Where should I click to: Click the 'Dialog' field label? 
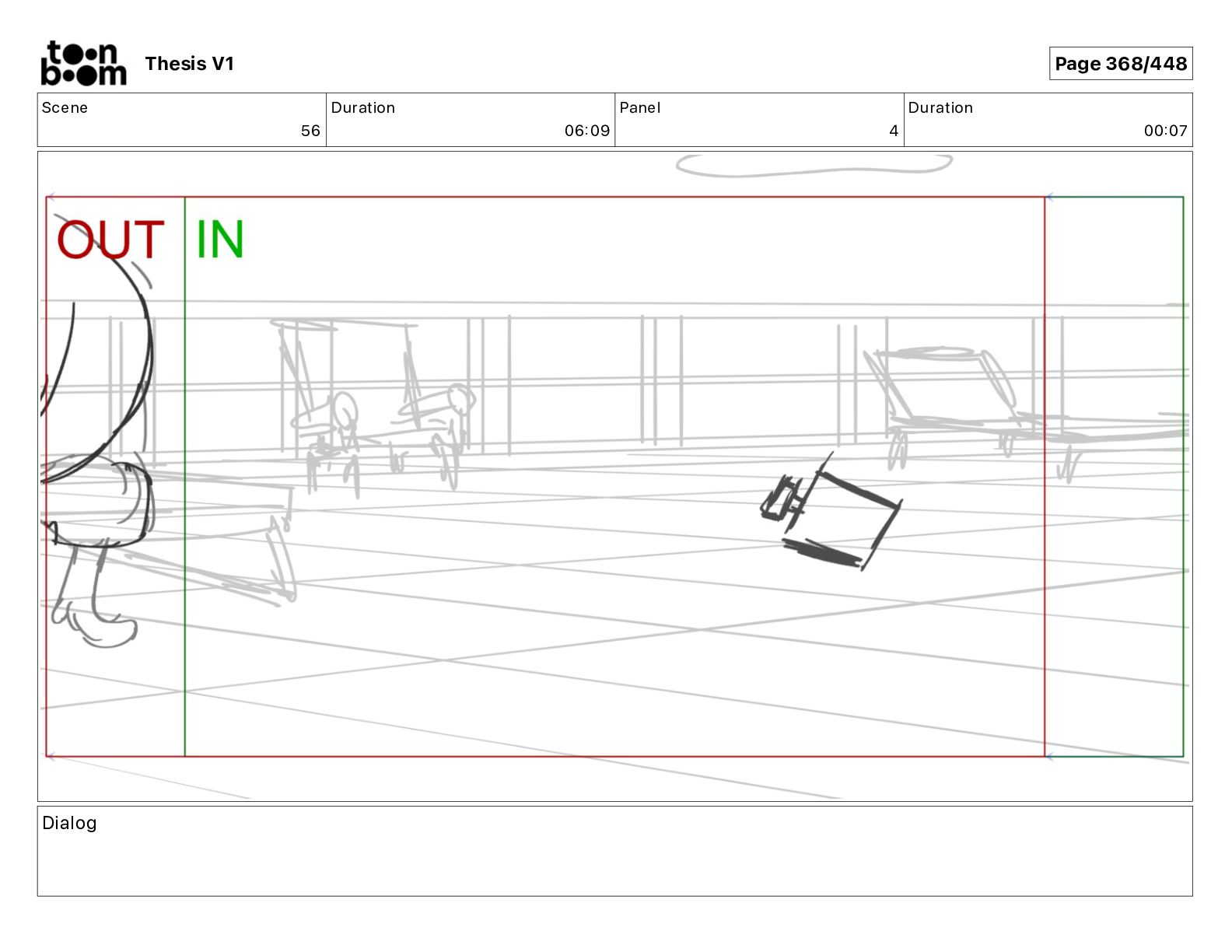click(x=69, y=823)
